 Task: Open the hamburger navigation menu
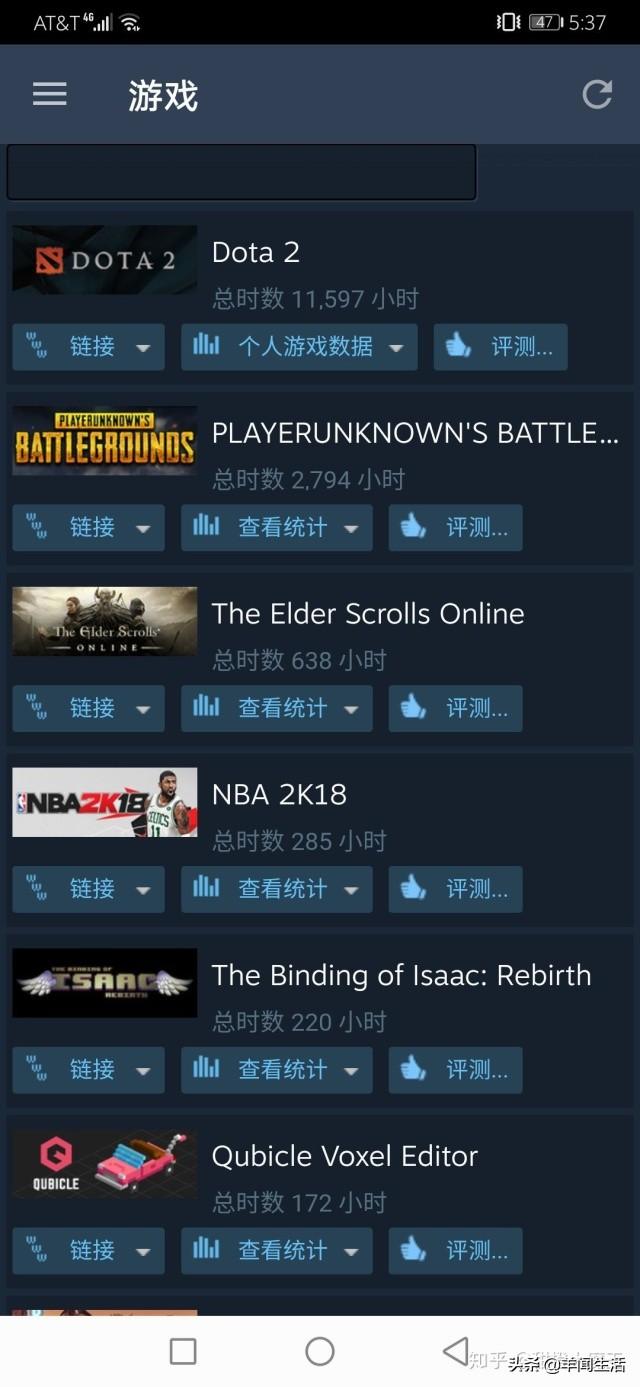point(49,94)
